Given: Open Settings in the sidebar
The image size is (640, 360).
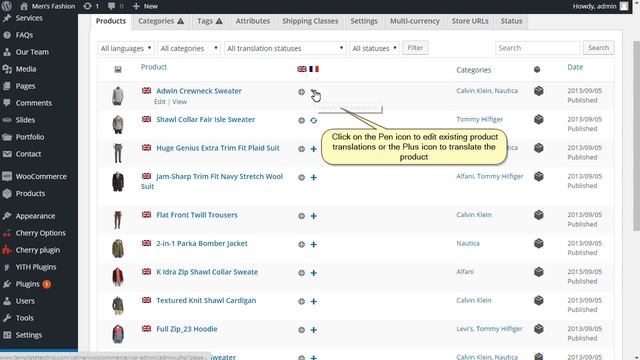Looking at the screenshot, I should tap(29, 335).
